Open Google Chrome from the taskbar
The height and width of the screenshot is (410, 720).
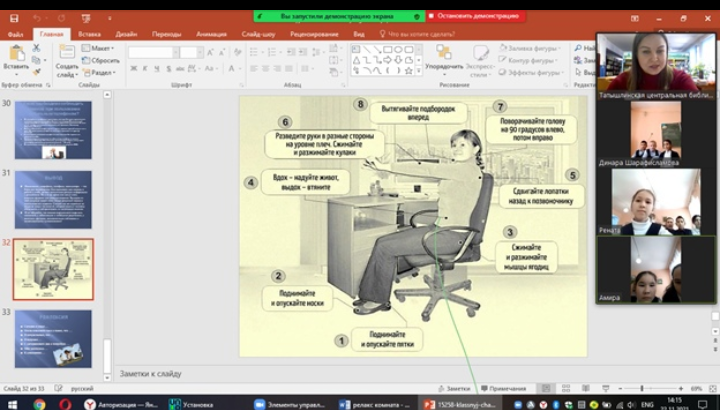coord(39,404)
